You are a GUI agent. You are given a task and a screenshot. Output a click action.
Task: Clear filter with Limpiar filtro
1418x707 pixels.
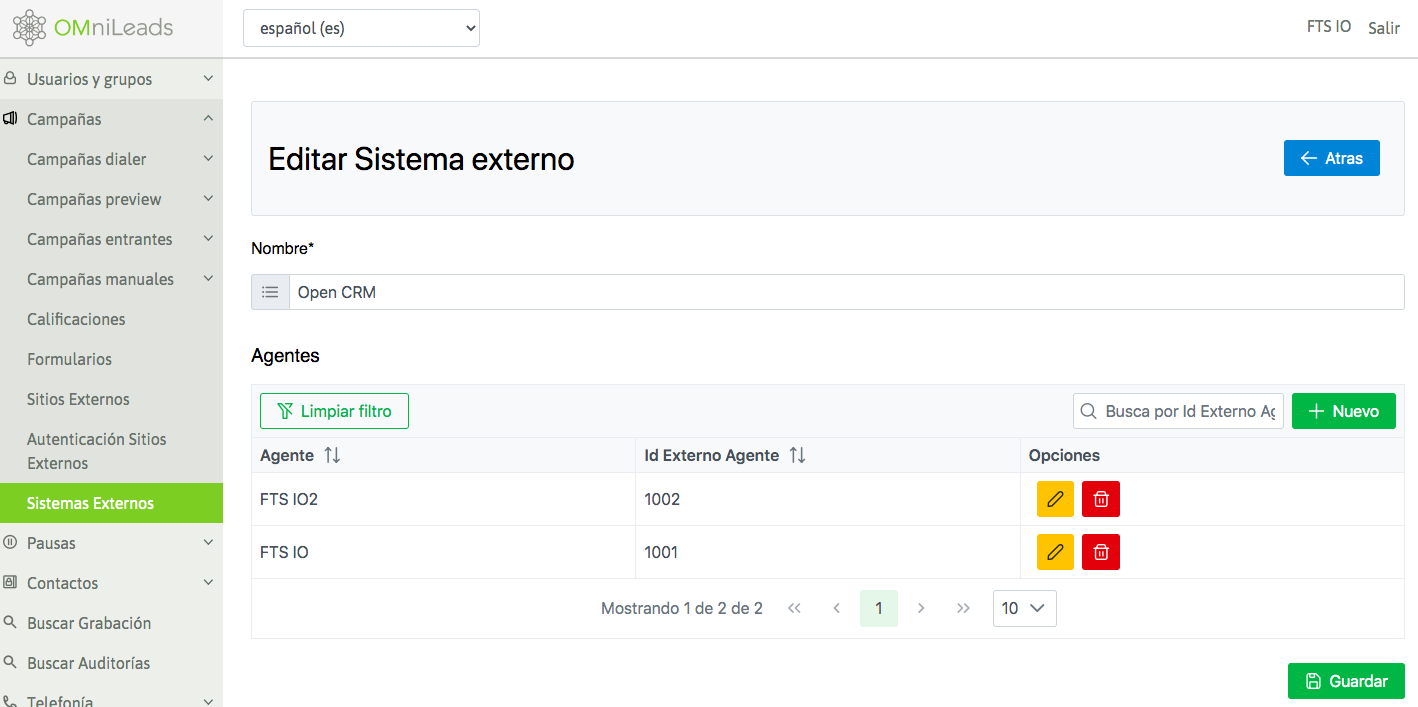(334, 411)
